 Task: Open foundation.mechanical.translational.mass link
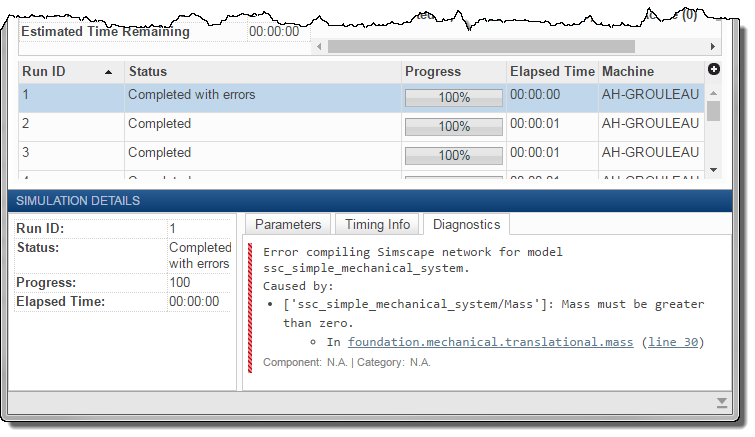(x=490, y=342)
